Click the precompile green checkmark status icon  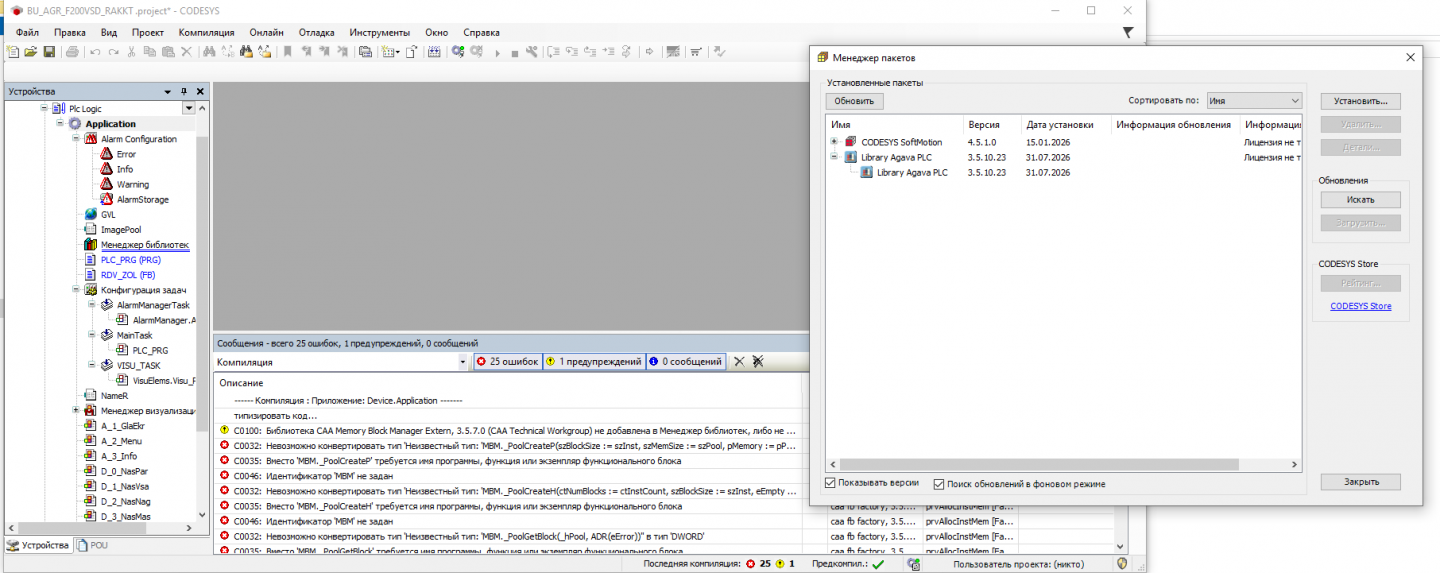point(878,564)
